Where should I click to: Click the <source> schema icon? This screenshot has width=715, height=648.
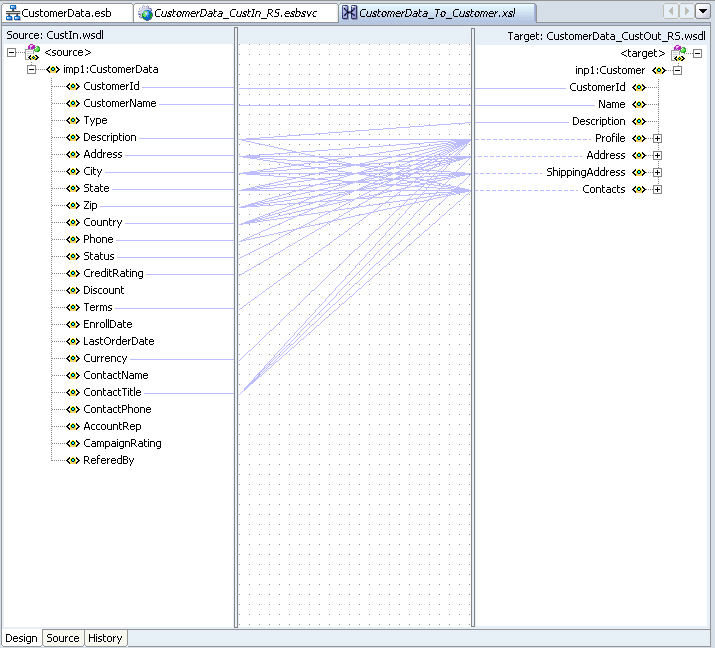click(33, 53)
